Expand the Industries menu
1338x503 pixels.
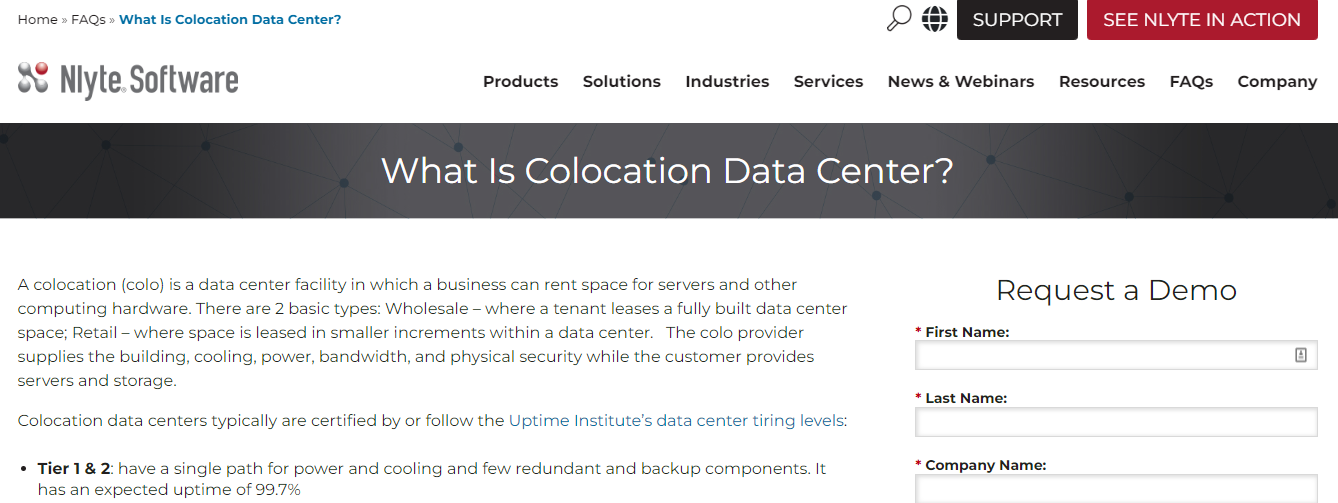coord(727,82)
